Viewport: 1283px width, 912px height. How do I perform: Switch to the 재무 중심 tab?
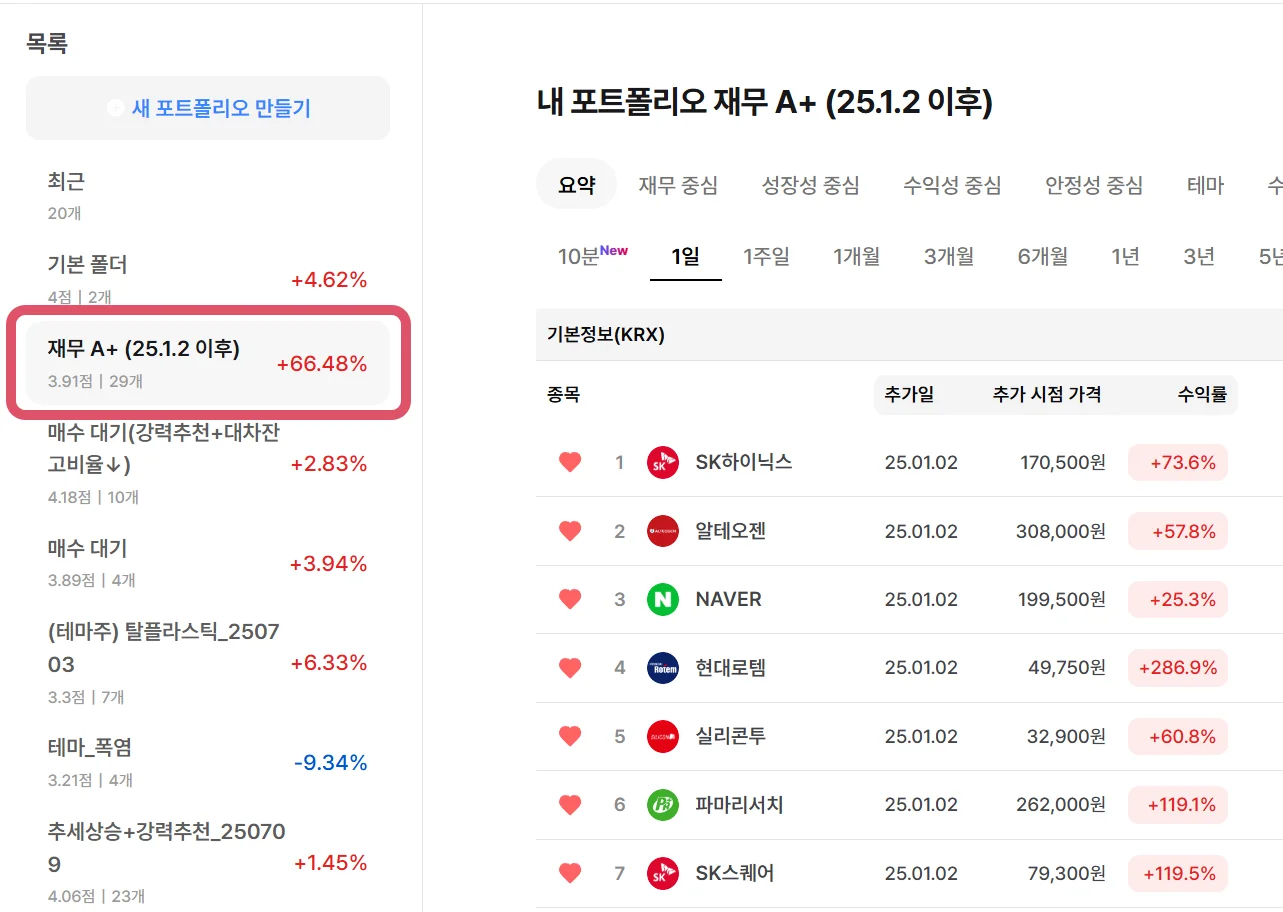[679, 185]
